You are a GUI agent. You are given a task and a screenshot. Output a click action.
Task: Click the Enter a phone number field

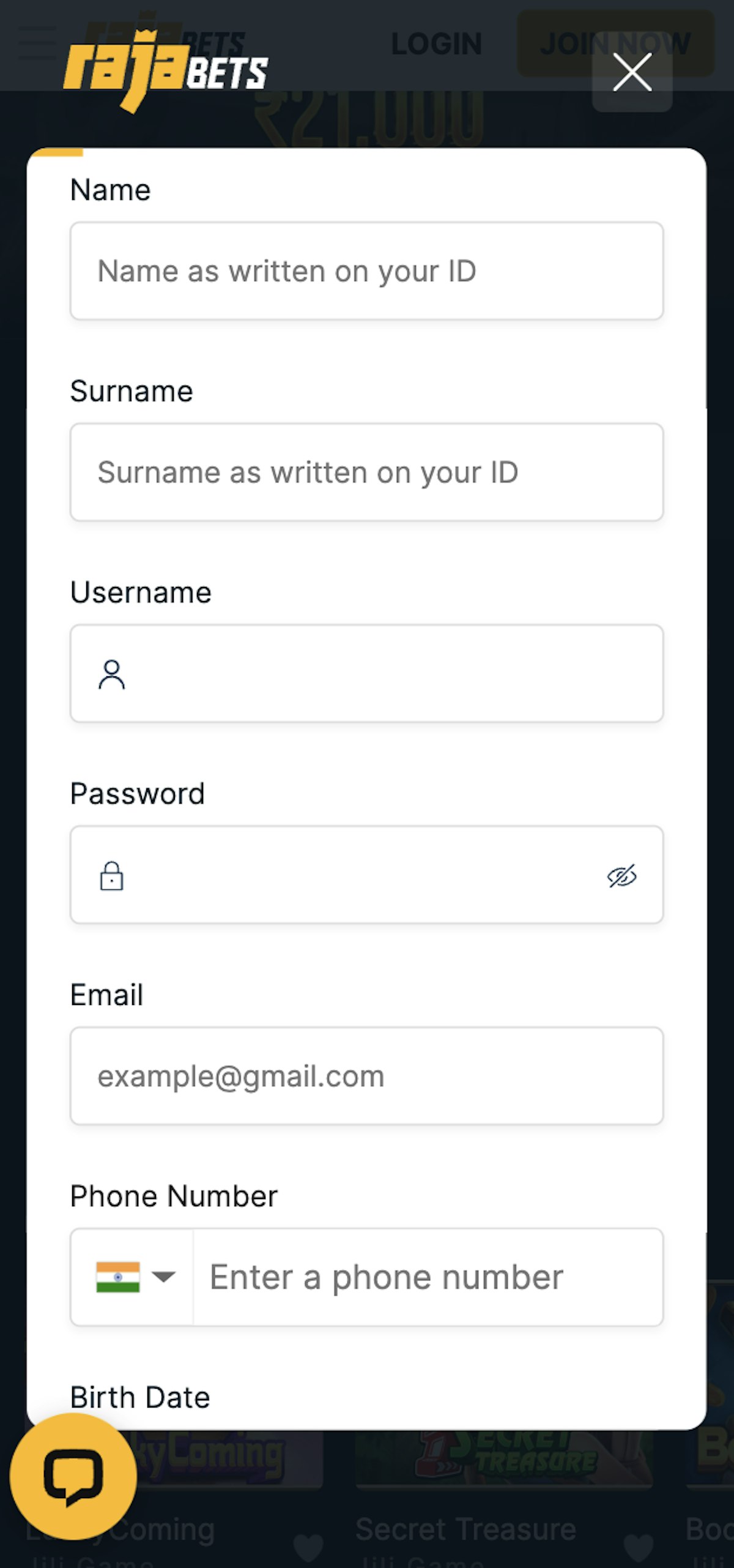(428, 1277)
